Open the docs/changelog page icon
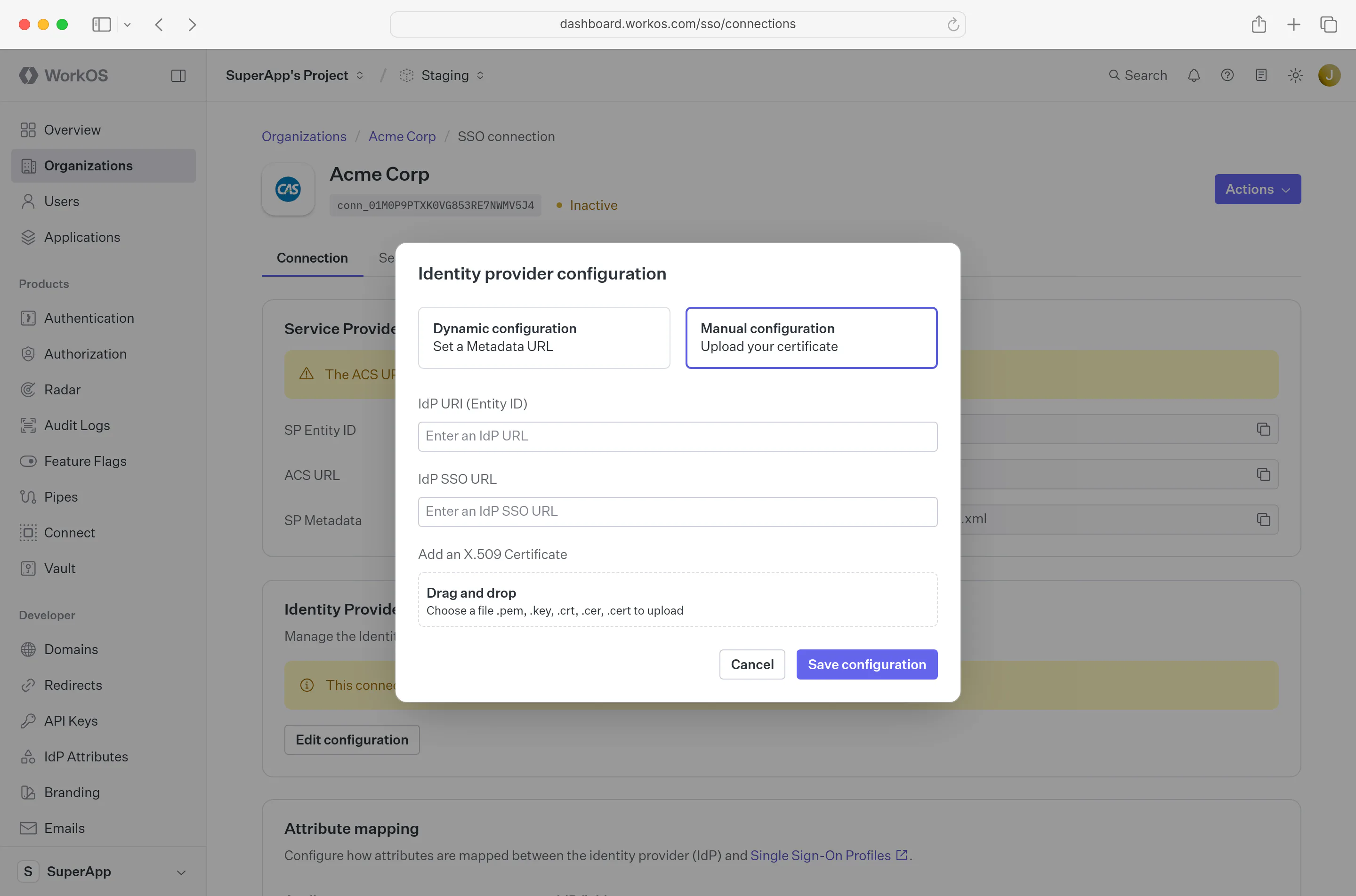 coord(1261,75)
